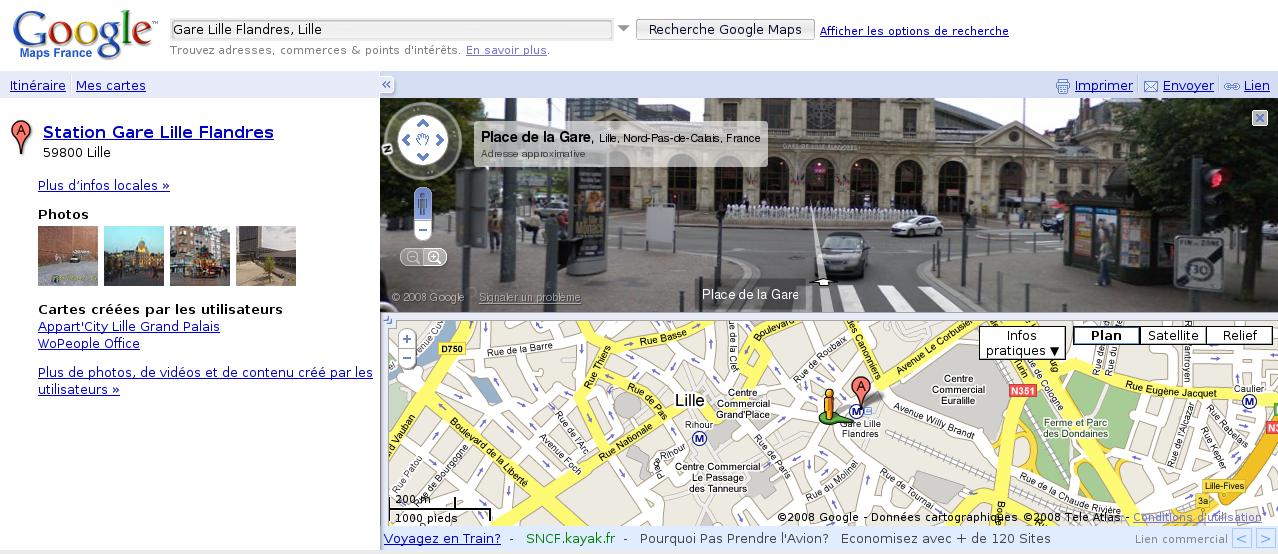Open Station Gare Lille Flandres result title
This screenshot has height=554, width=1278.
tap(158, 132)
